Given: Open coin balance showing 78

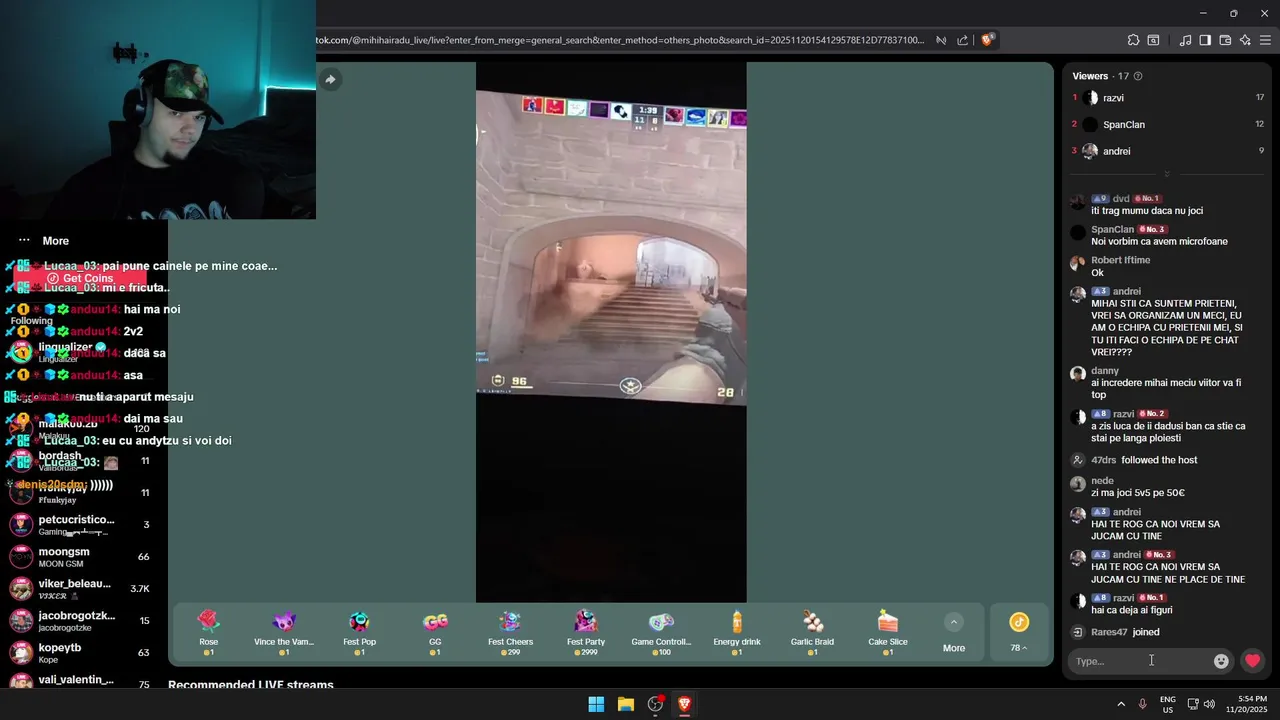Looking at the screenshot, I should click(x=1018, y=633).
